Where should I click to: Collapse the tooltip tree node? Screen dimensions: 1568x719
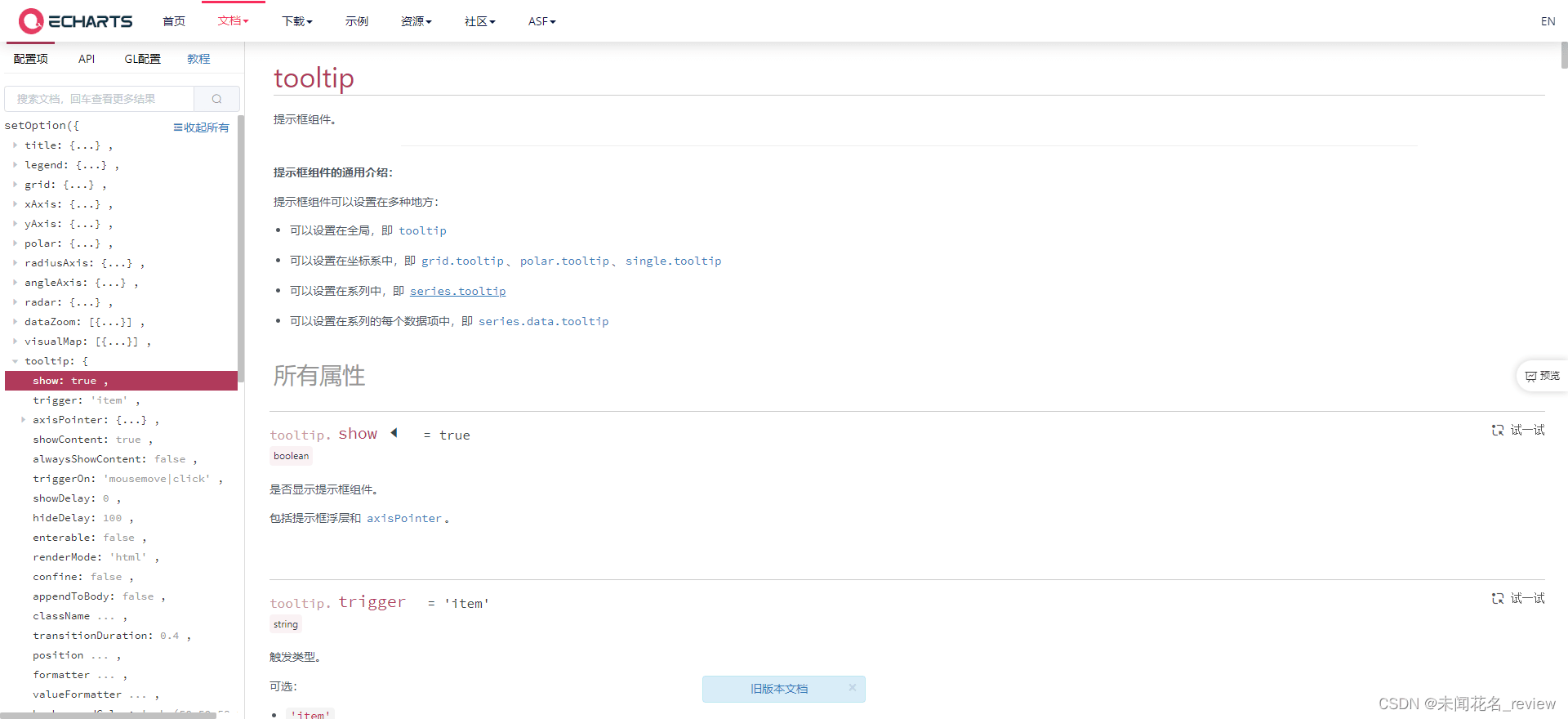[16, 361]
